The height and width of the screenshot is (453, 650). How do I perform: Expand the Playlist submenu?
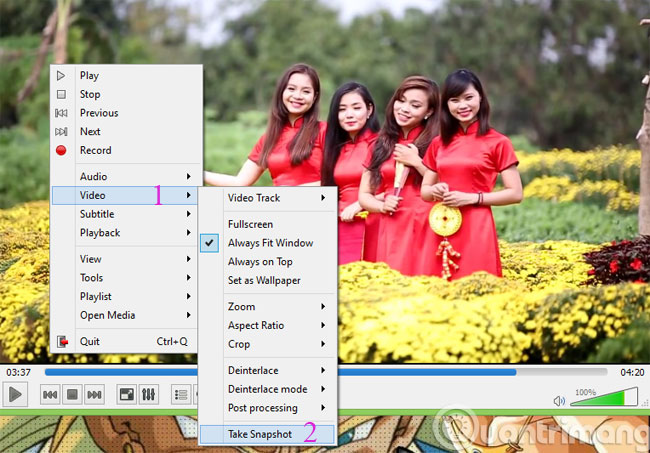(124, 296)
